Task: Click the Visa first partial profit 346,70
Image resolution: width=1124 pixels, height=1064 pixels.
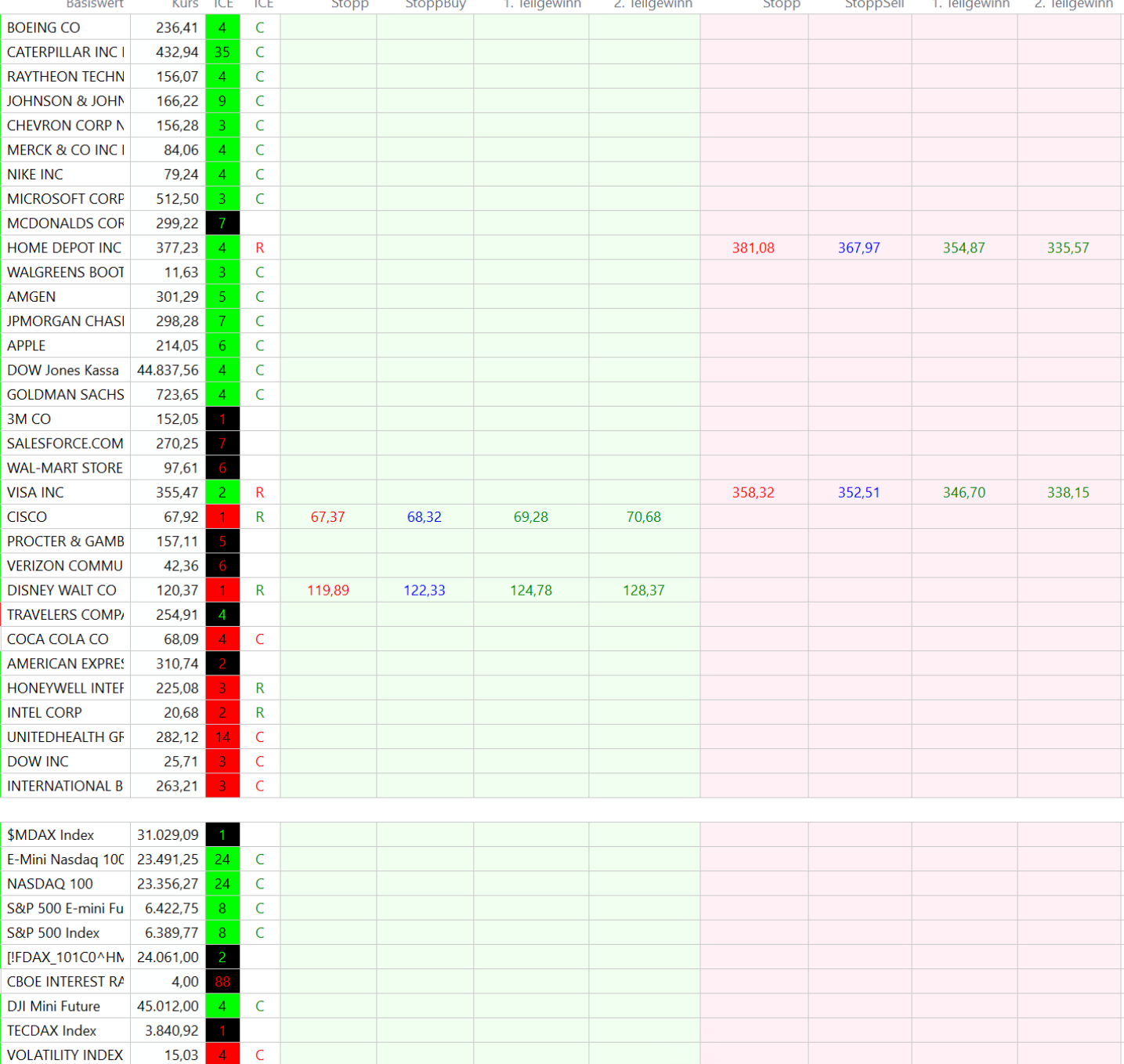Action: tap(963, 492)
